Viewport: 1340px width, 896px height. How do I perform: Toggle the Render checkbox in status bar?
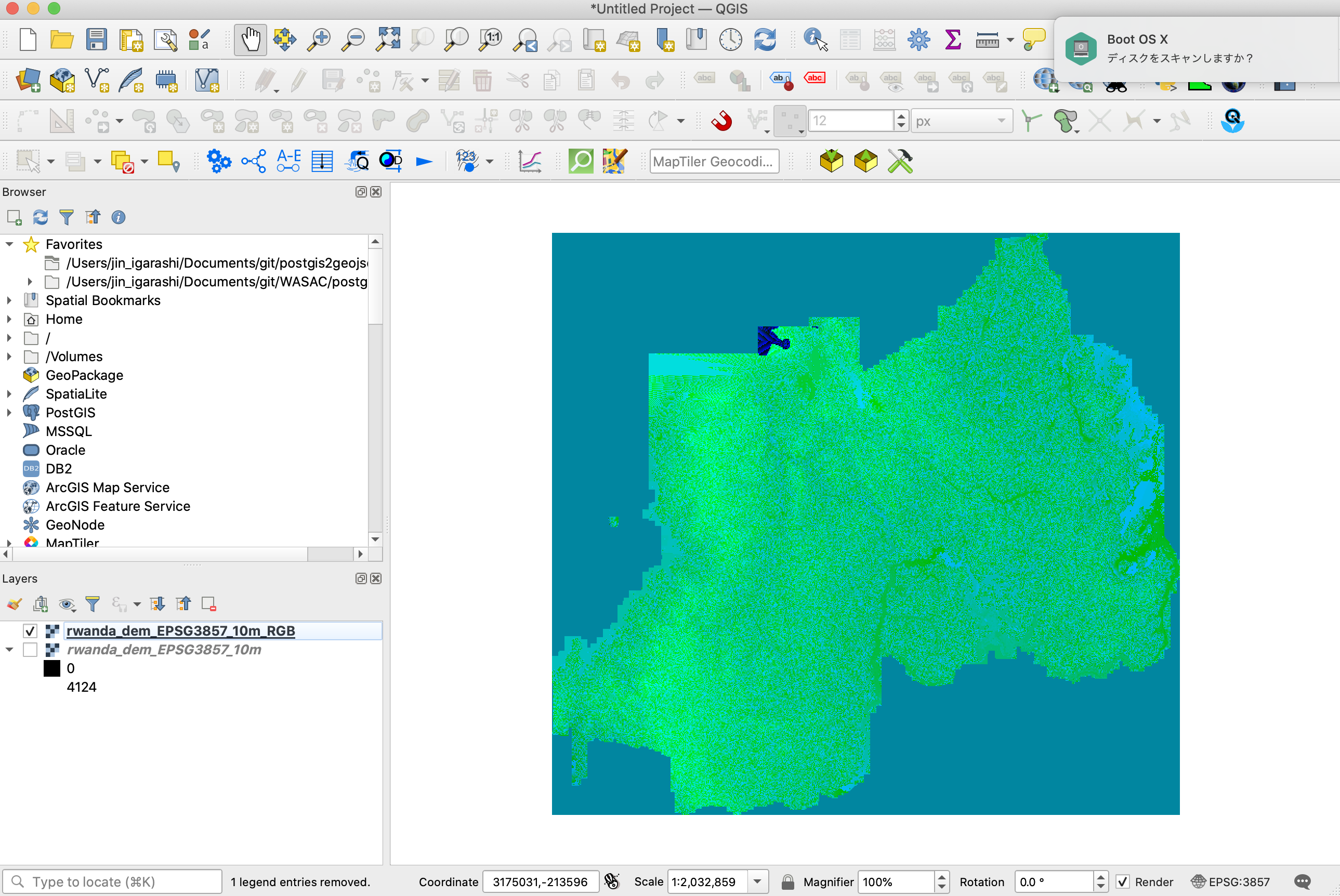click(1123, 882)
